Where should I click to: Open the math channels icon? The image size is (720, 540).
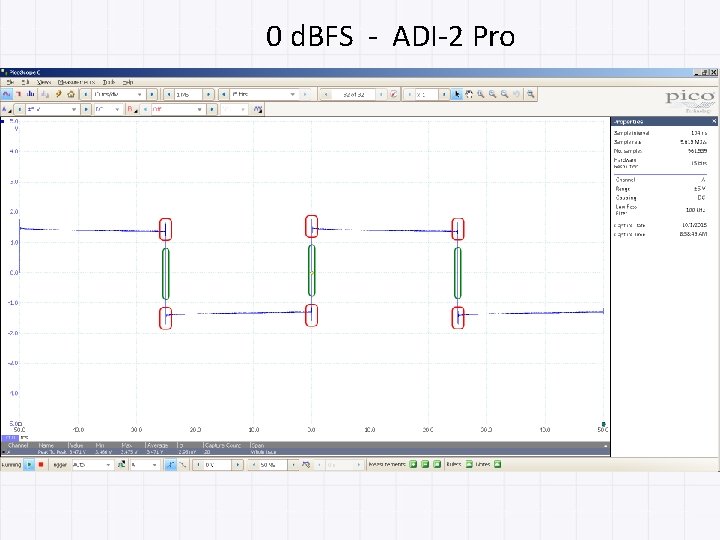258,109
